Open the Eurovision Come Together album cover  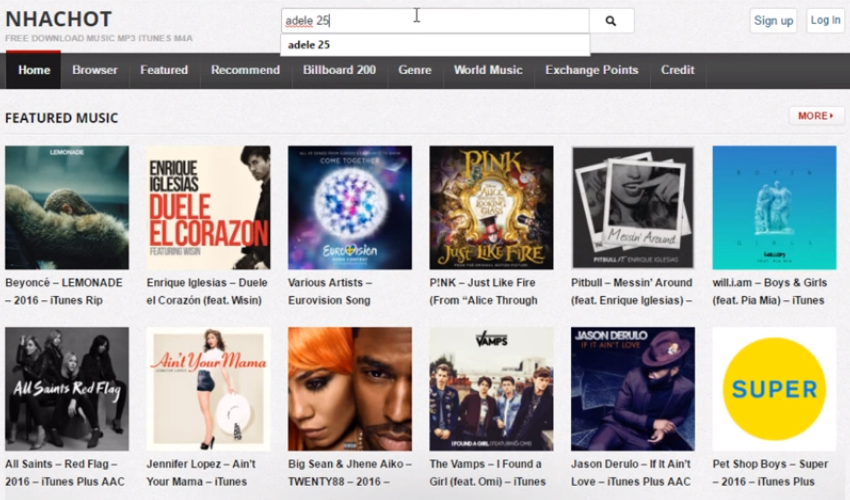350,207
